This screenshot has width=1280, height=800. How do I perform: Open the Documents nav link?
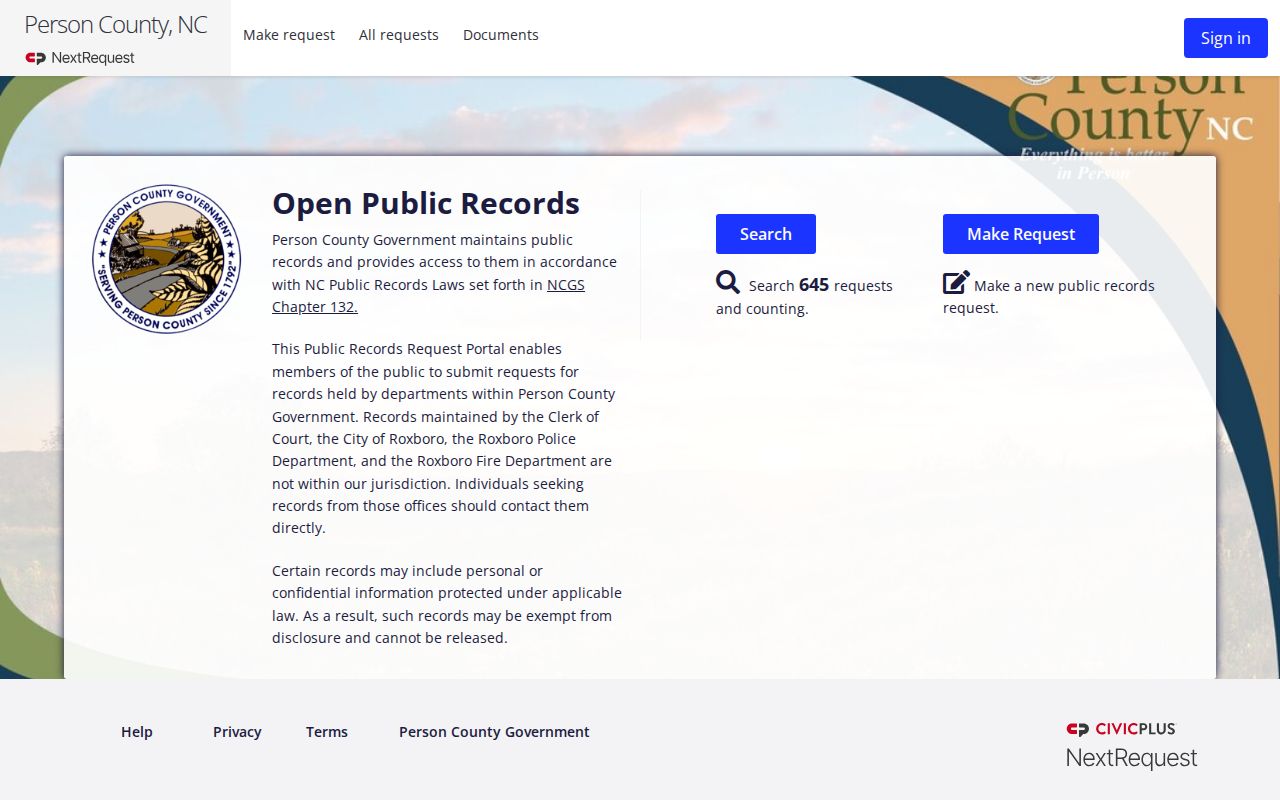click(501, 35)
